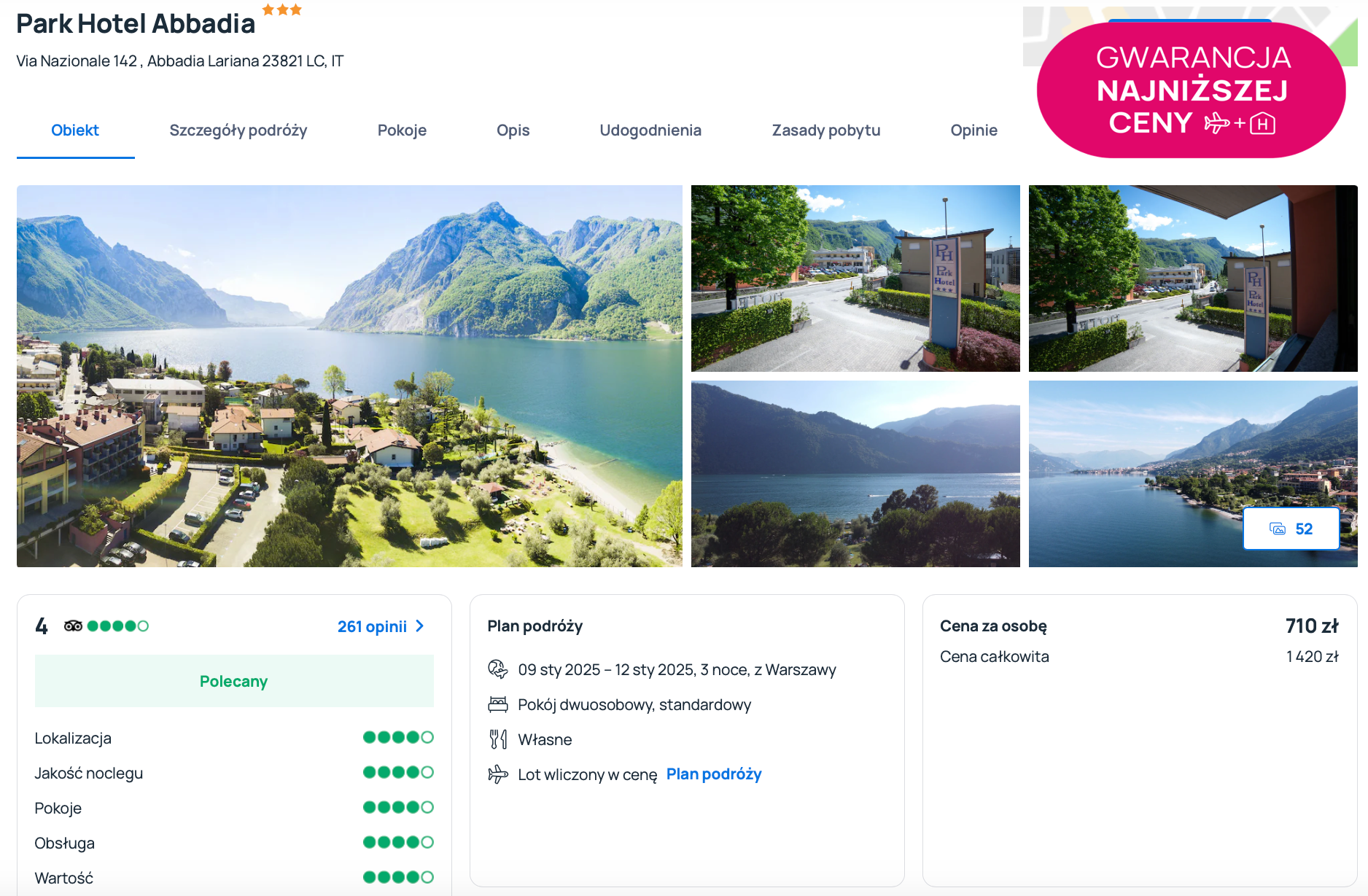Open the large aerial lake view photo
Image resolution: width=1368 pixels, height=896 pixels.
click(x=349, y=375)
